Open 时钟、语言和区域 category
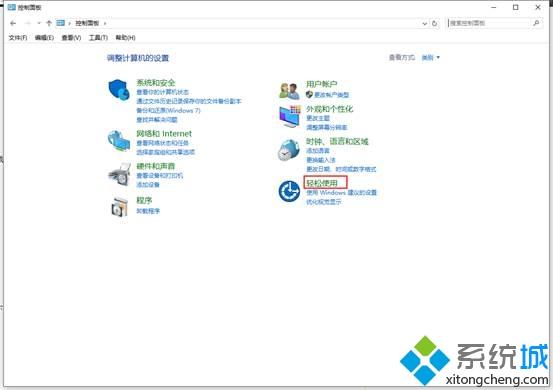 (337, 141)
